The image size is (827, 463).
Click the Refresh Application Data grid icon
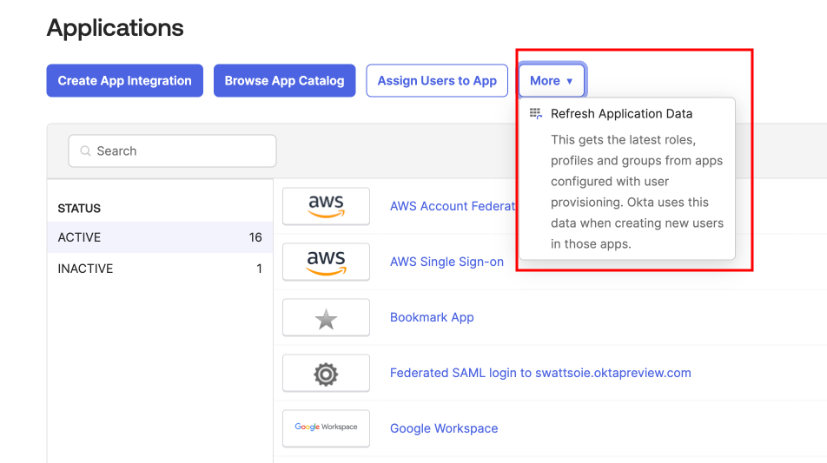pyautogui.click(x=536, y=114)
